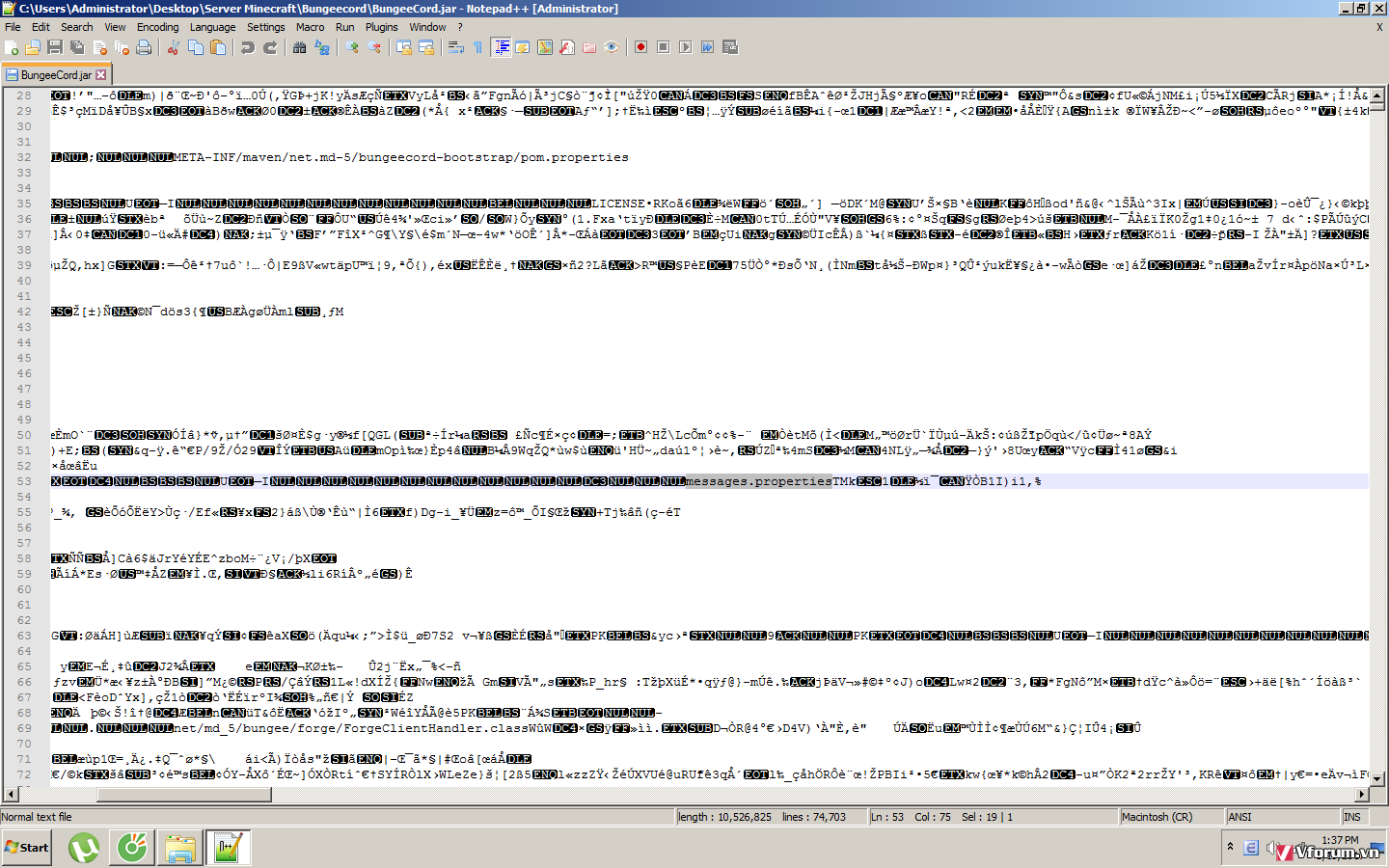Screen dimensions: 1389x868
Task: Show hidden tray icons with the chevron
Action: pos(1230,847)
